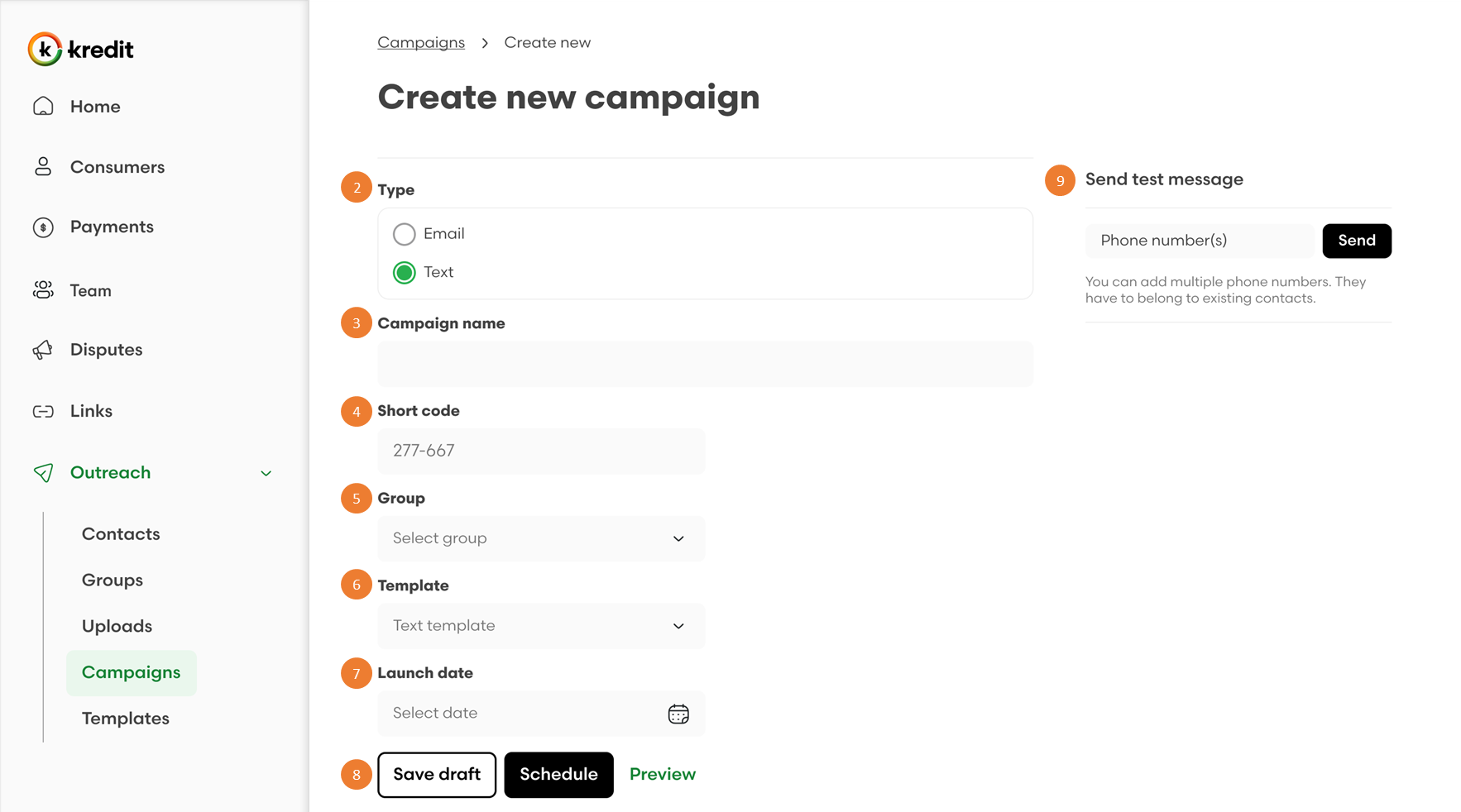1461x812 pixels.
Task: Click the Consumers person icon
Action: tap(43, 167)
